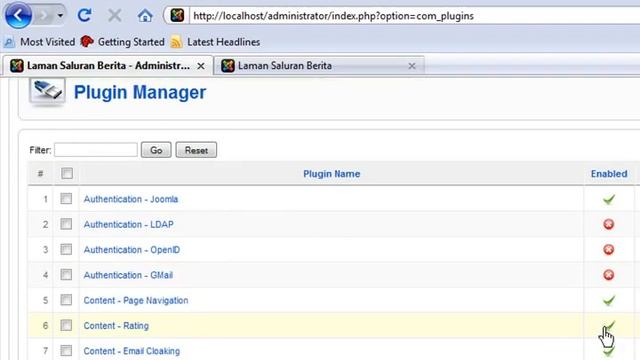Check the Authentication - Joomla checkbox
This screenshot has height=360, width=640.
pyautogui.click(x=66, y=199)
